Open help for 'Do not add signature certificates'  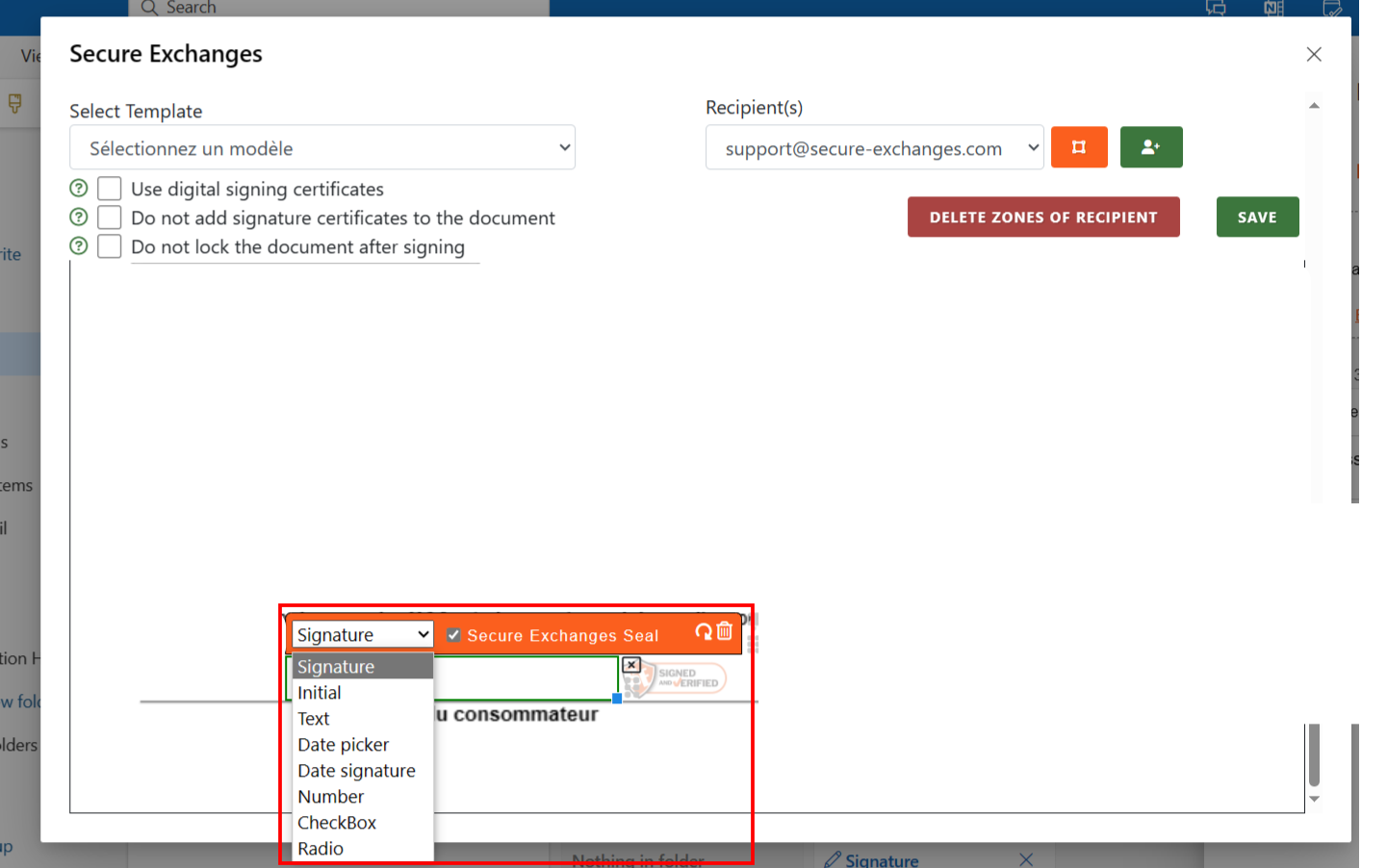pyautogui.click(x=79, y=217)
